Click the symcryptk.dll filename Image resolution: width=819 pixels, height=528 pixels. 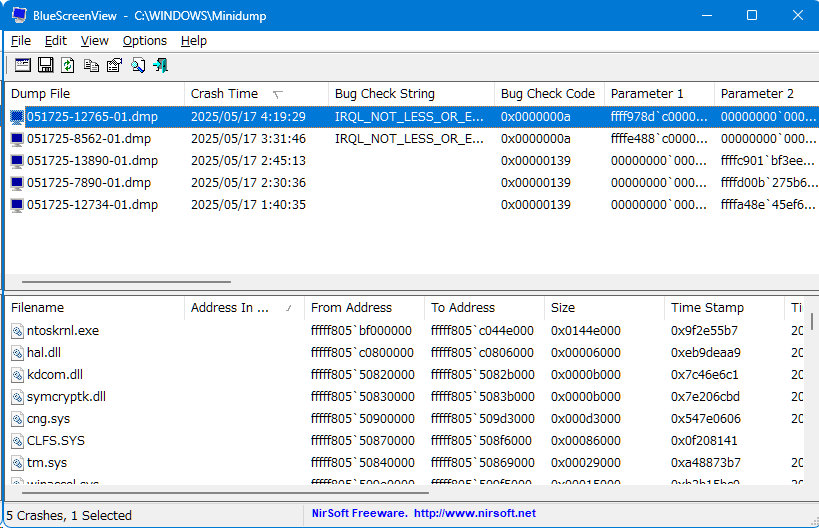66,397
